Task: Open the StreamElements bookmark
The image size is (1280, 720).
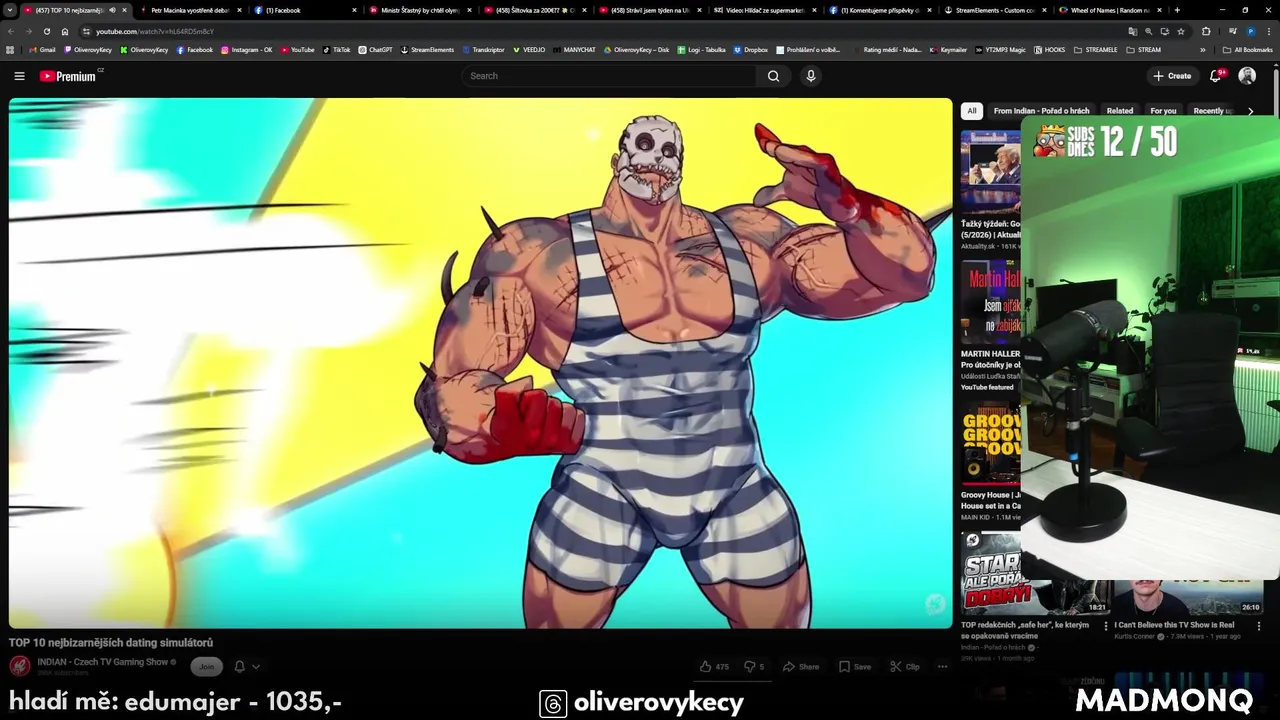Action: [427, 49]
